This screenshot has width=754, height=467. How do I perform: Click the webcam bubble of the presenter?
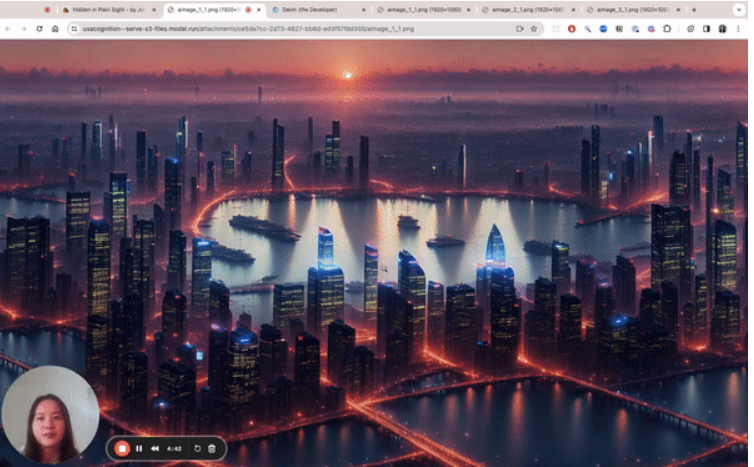coord(50,415)
